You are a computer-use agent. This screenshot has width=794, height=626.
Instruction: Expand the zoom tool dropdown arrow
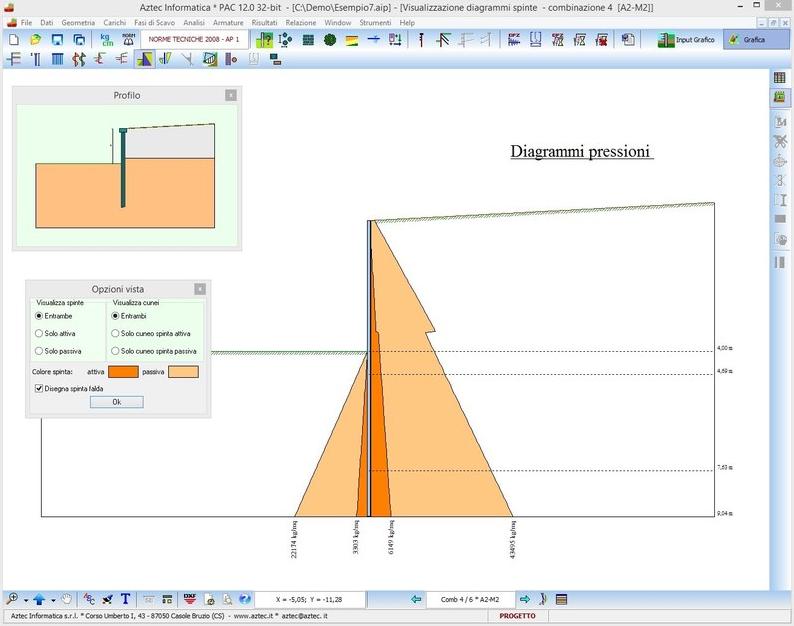[x=25, y=599]
